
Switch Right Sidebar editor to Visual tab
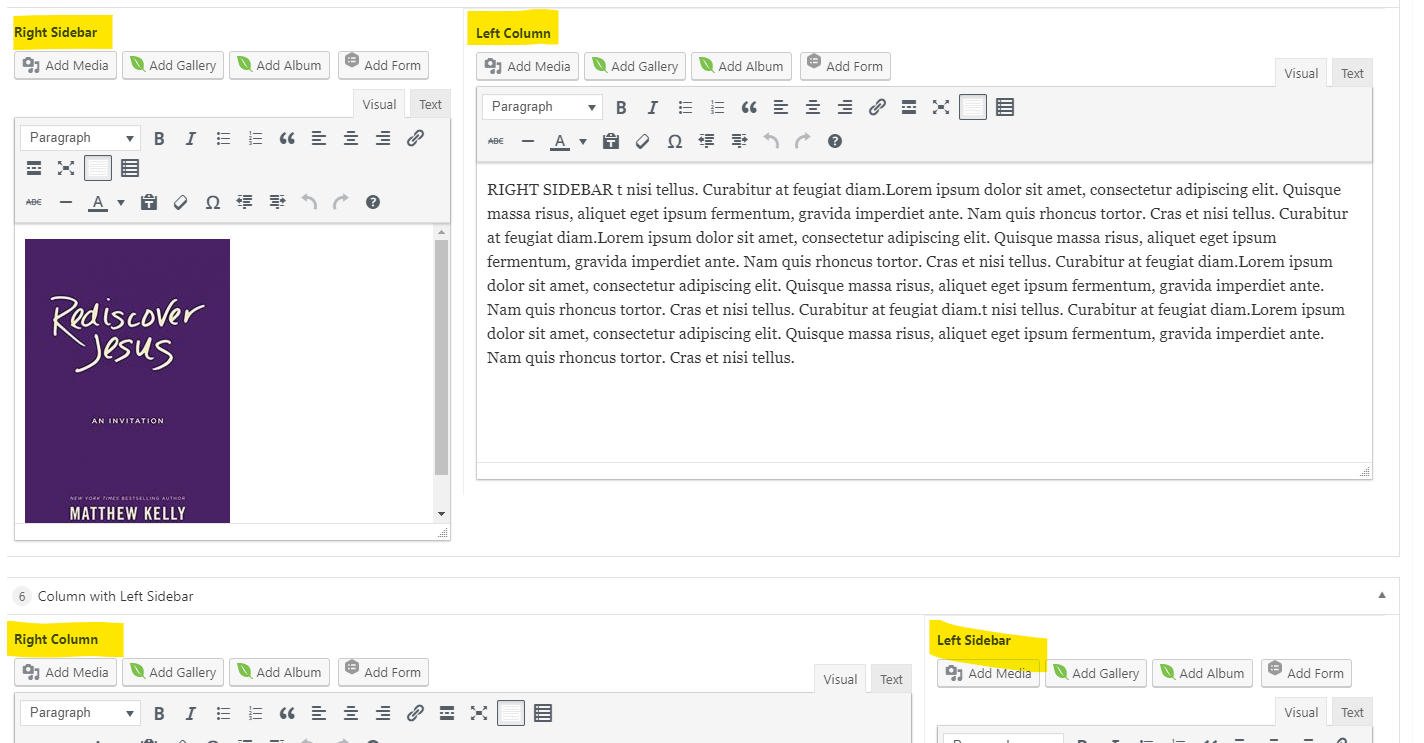pyautogui.click(x=379, y=104)
